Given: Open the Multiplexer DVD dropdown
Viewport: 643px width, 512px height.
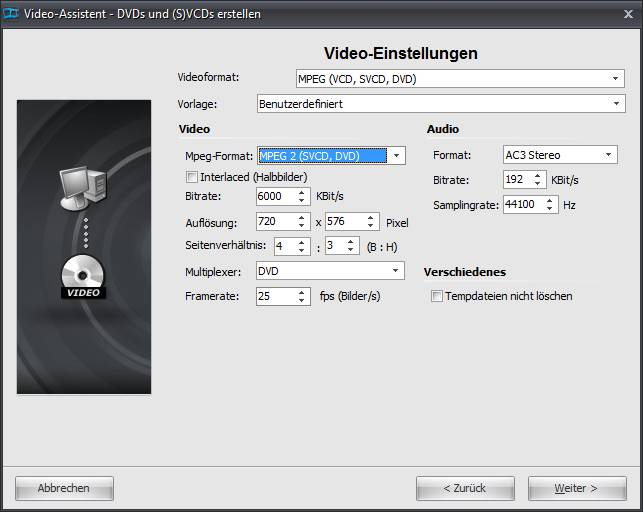Looking at the screenshot, I should (397, 271).
